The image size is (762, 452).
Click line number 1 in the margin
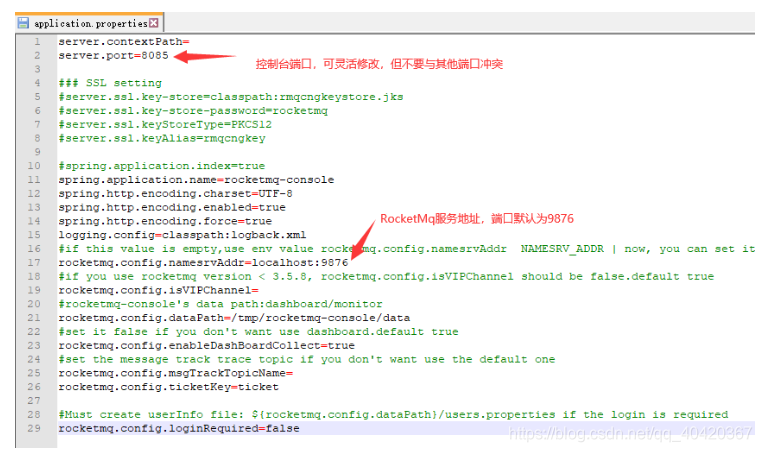37,42
